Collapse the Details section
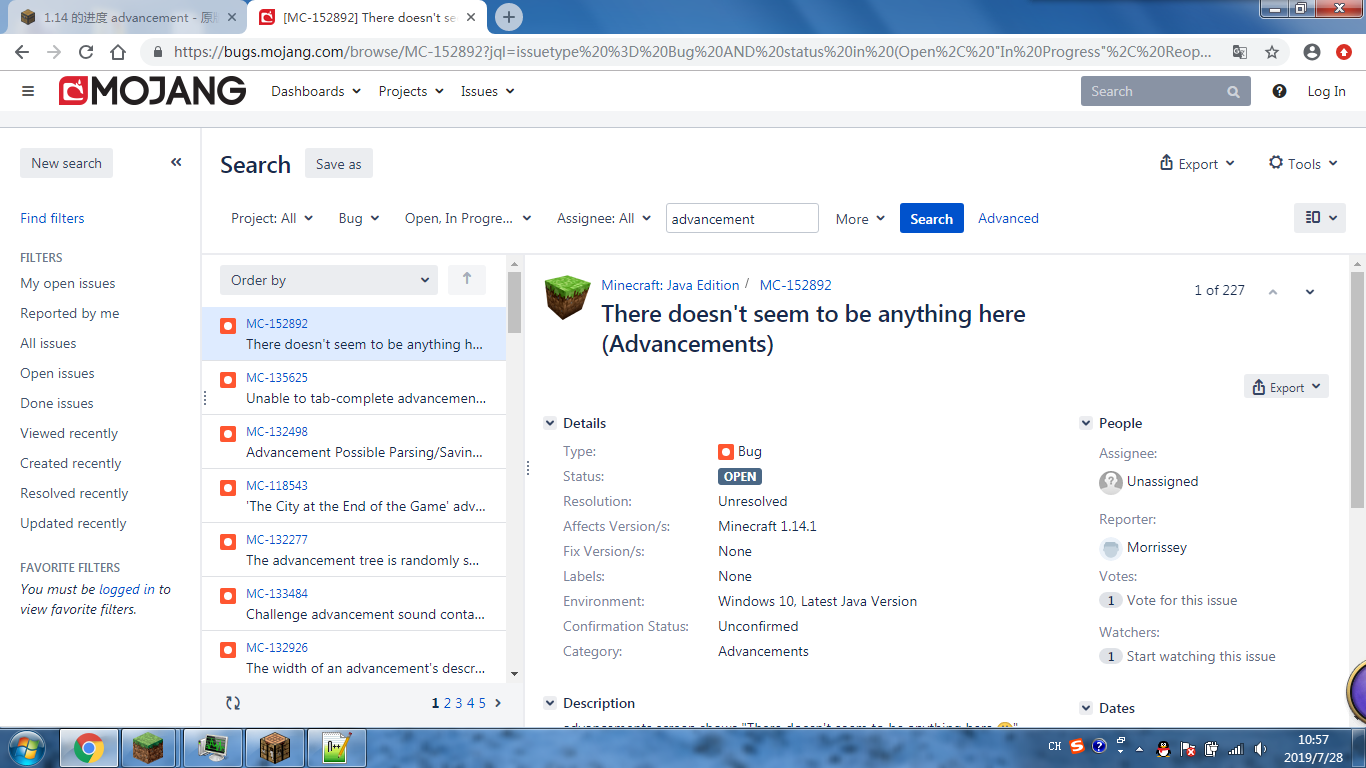 click(550, 423)
